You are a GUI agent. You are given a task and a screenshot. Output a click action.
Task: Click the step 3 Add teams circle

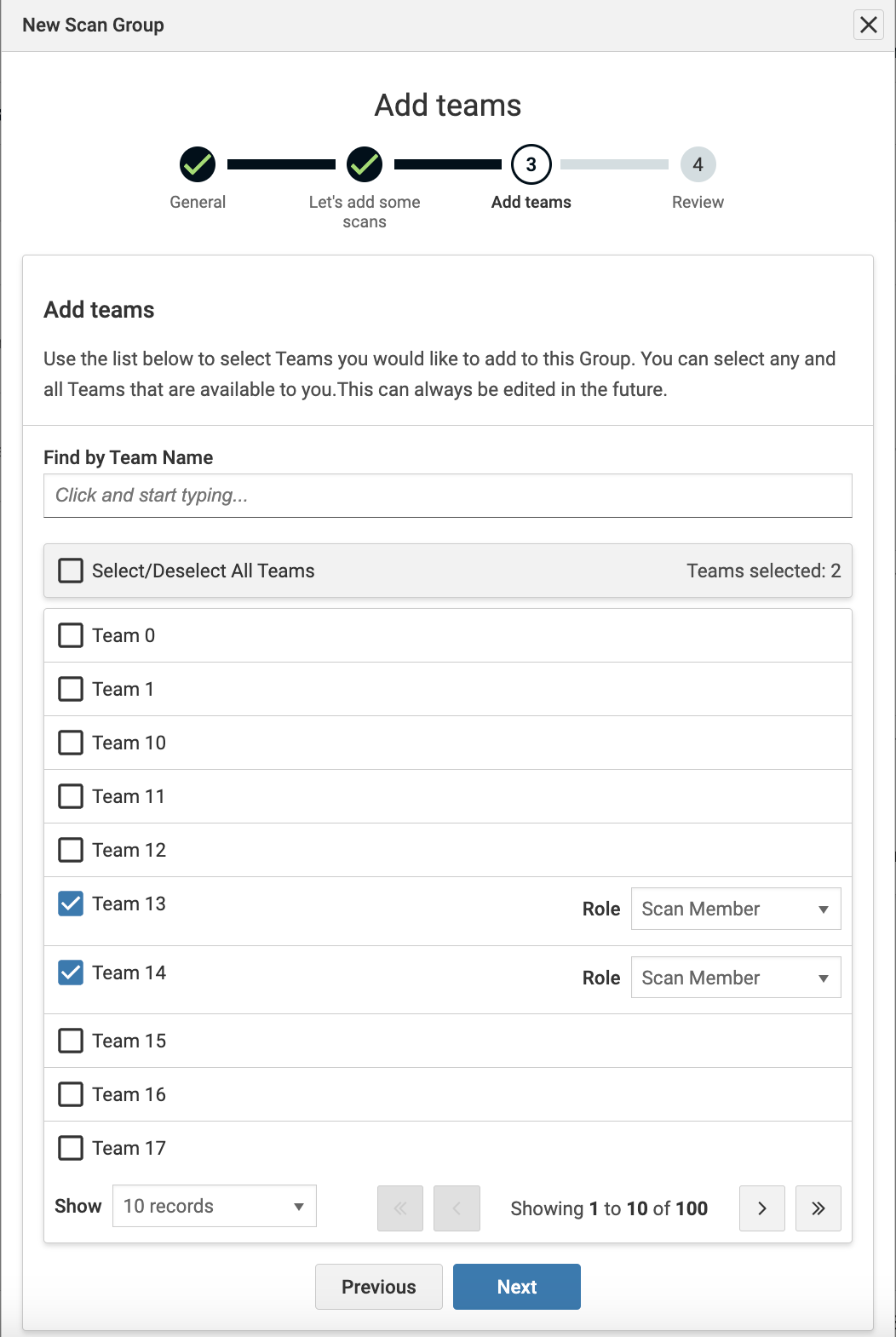coord(531,164)
